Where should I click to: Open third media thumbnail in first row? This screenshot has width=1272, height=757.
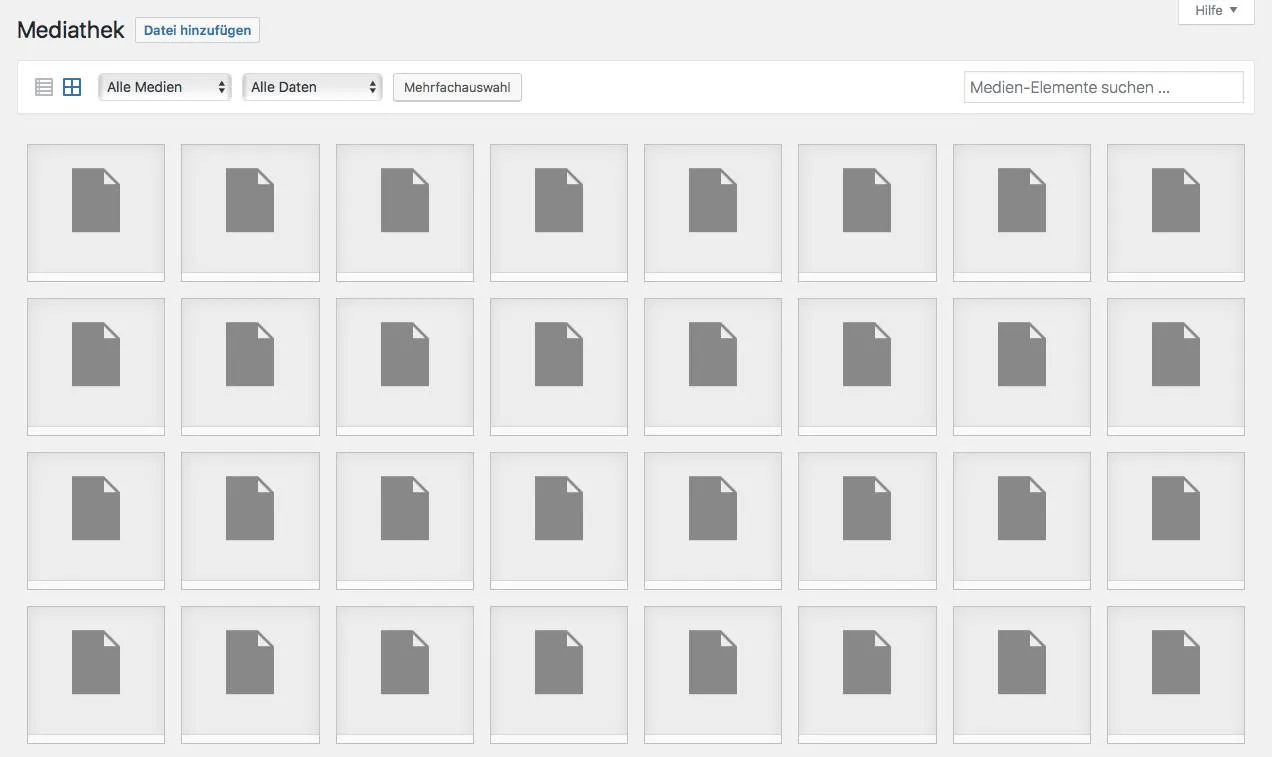click(x=405, y=213)
